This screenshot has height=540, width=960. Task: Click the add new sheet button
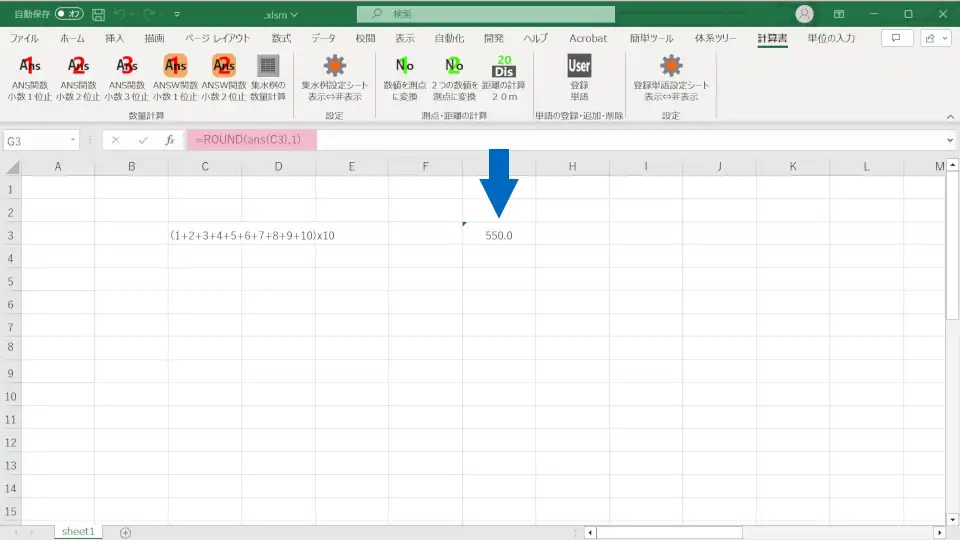125,532
